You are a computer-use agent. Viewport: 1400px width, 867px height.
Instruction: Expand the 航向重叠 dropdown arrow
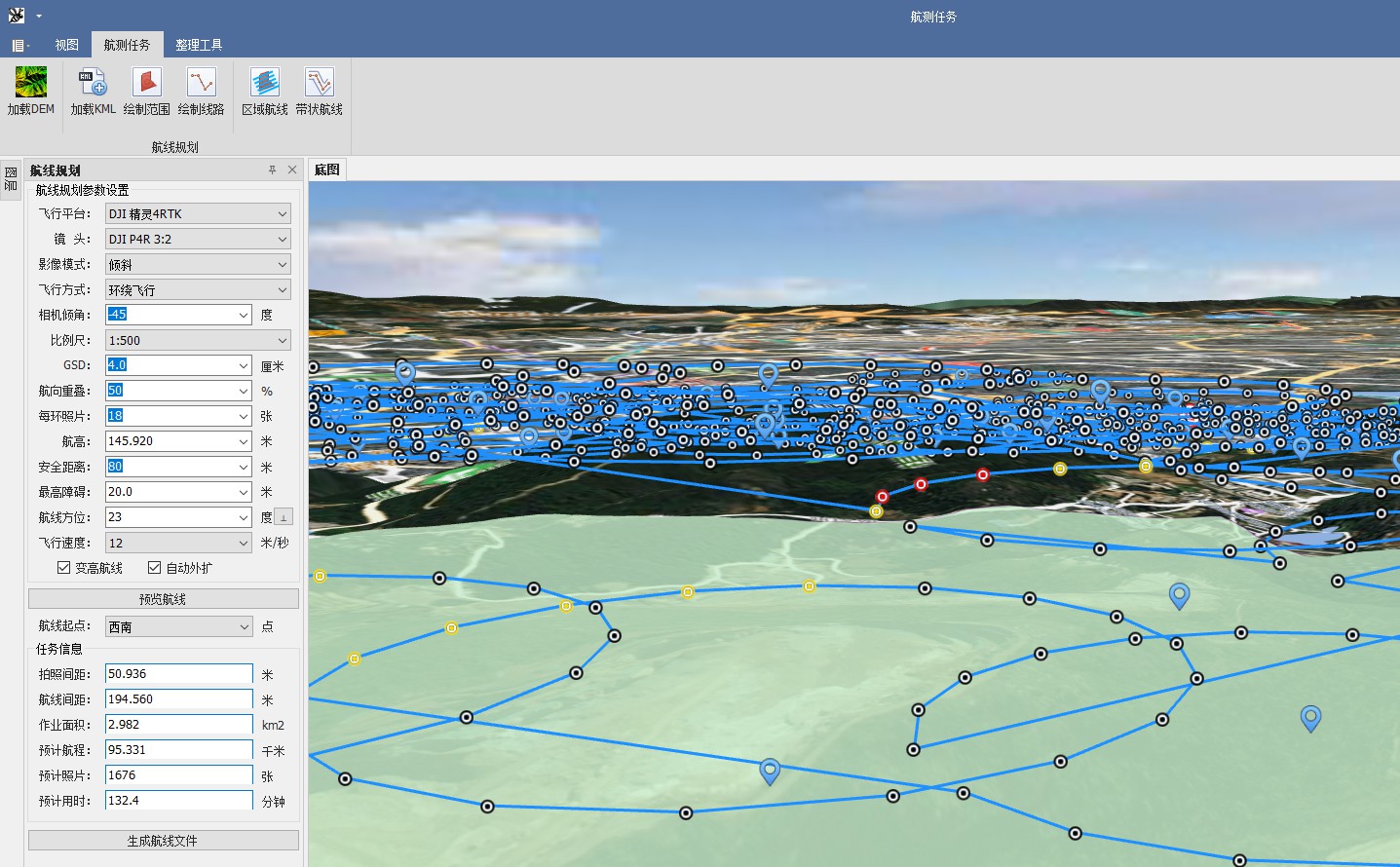[x=244, y=391]
